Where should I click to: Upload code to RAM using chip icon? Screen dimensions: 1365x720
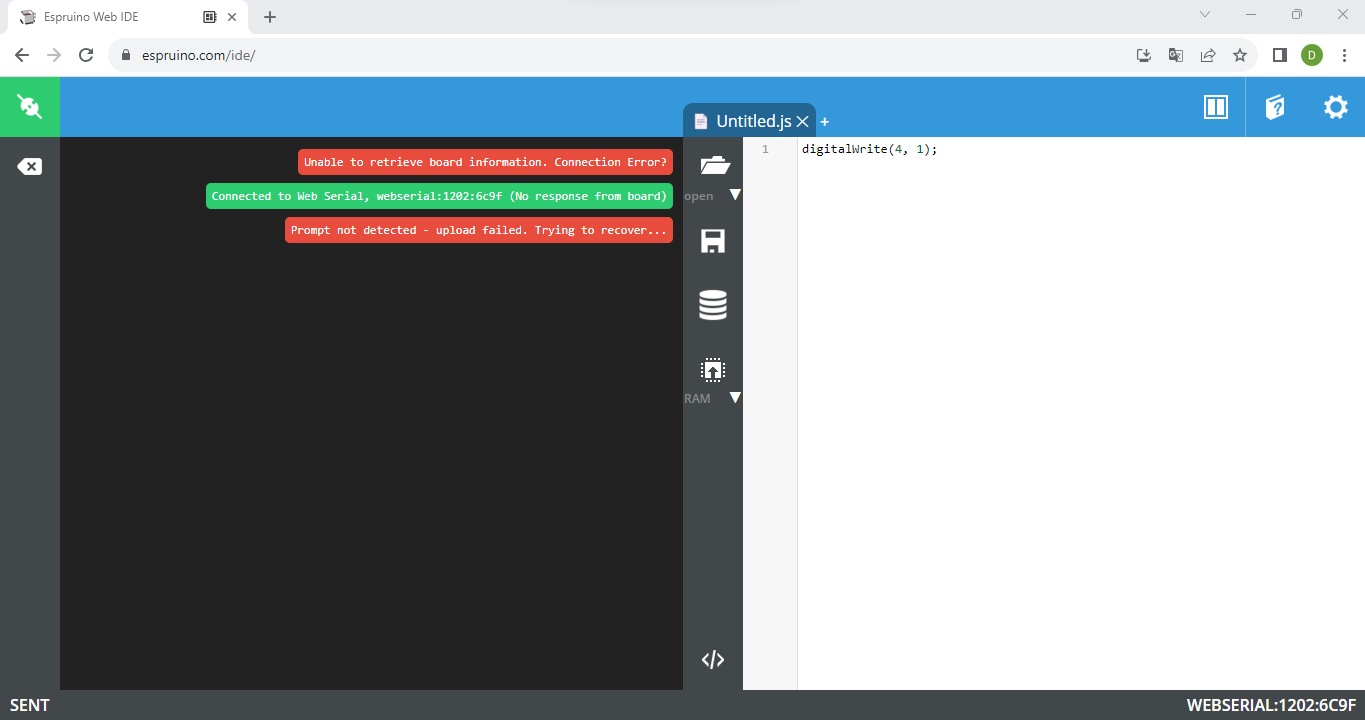coord(712,370)
